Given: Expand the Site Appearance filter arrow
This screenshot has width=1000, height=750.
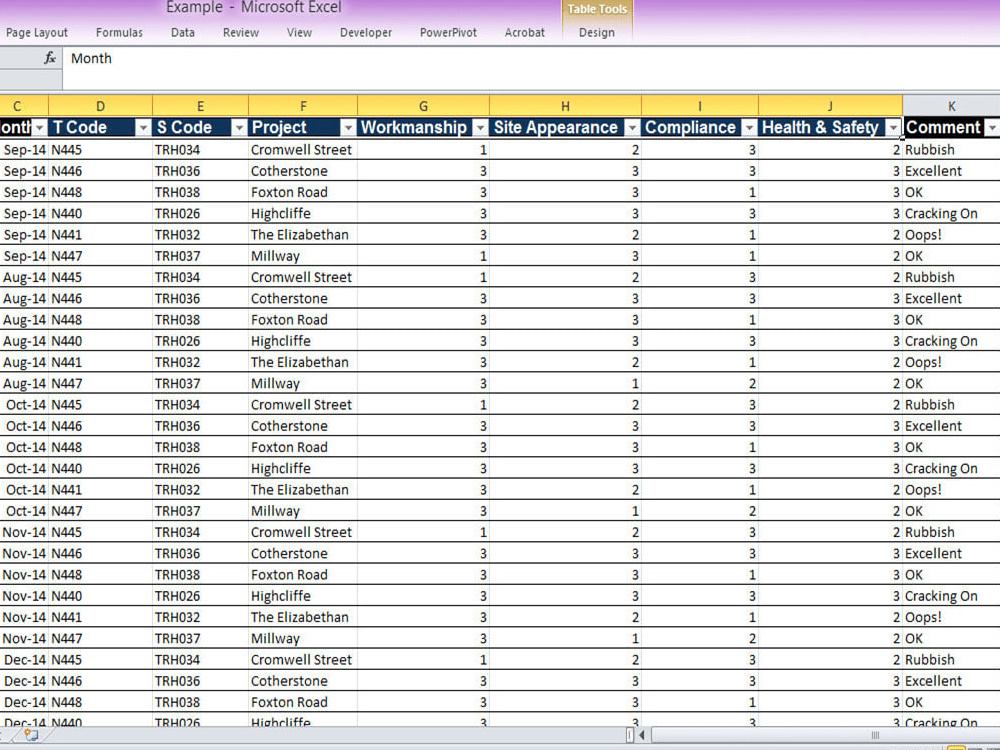Looking at the screenshot, I should click(632, 128).
